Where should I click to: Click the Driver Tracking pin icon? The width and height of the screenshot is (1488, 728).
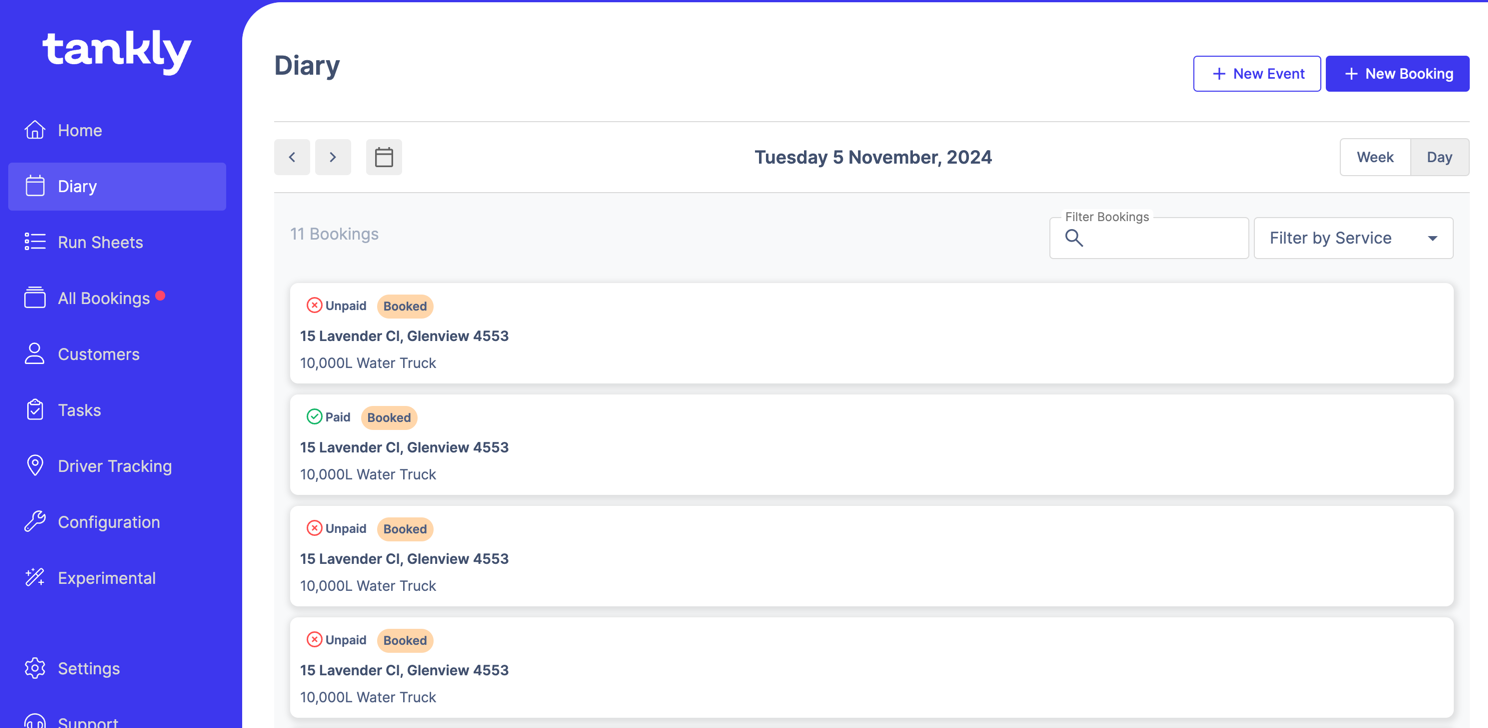[x=35, y=466]
